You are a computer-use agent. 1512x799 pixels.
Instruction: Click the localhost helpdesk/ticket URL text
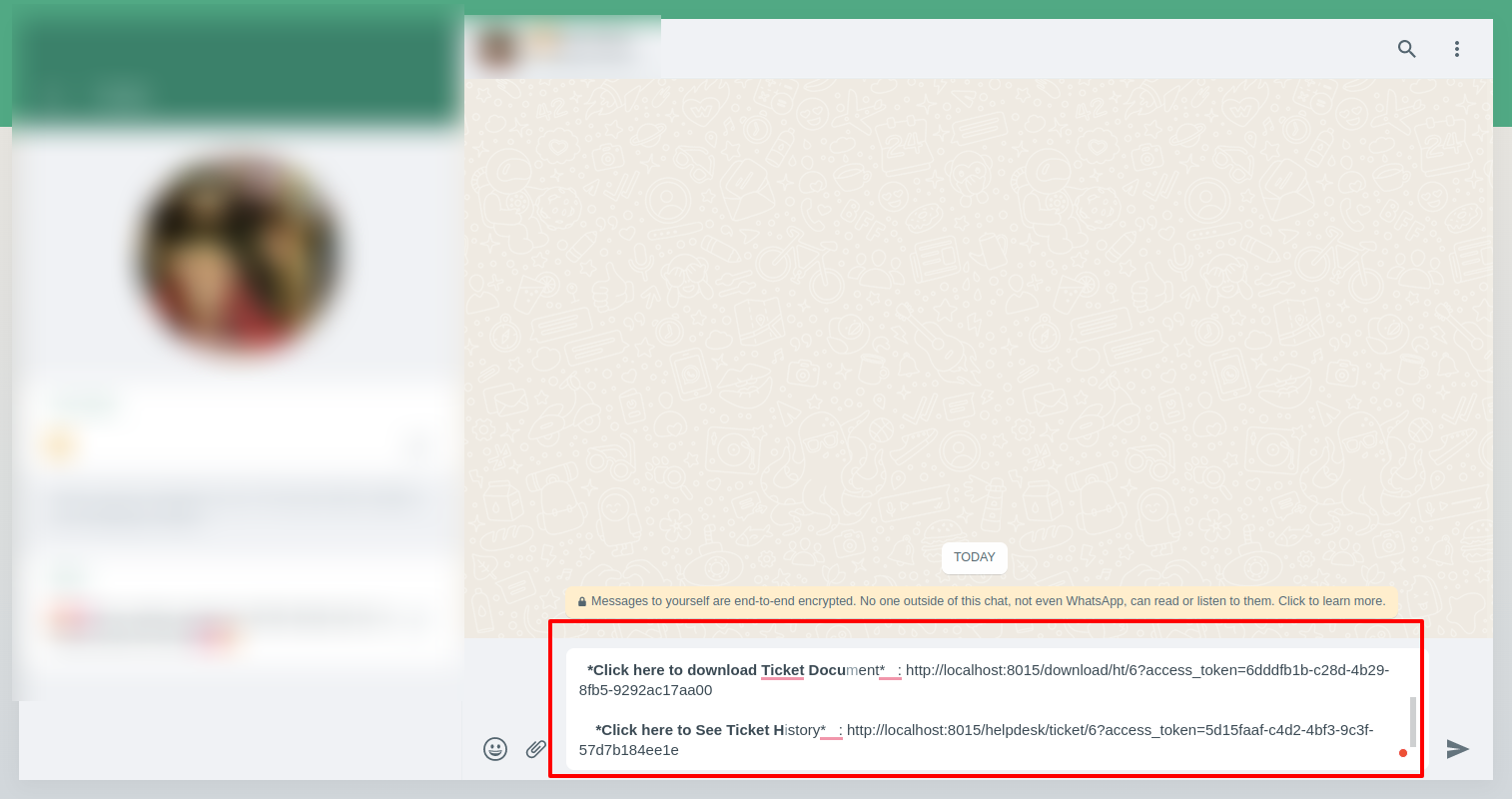coord(976,740)
